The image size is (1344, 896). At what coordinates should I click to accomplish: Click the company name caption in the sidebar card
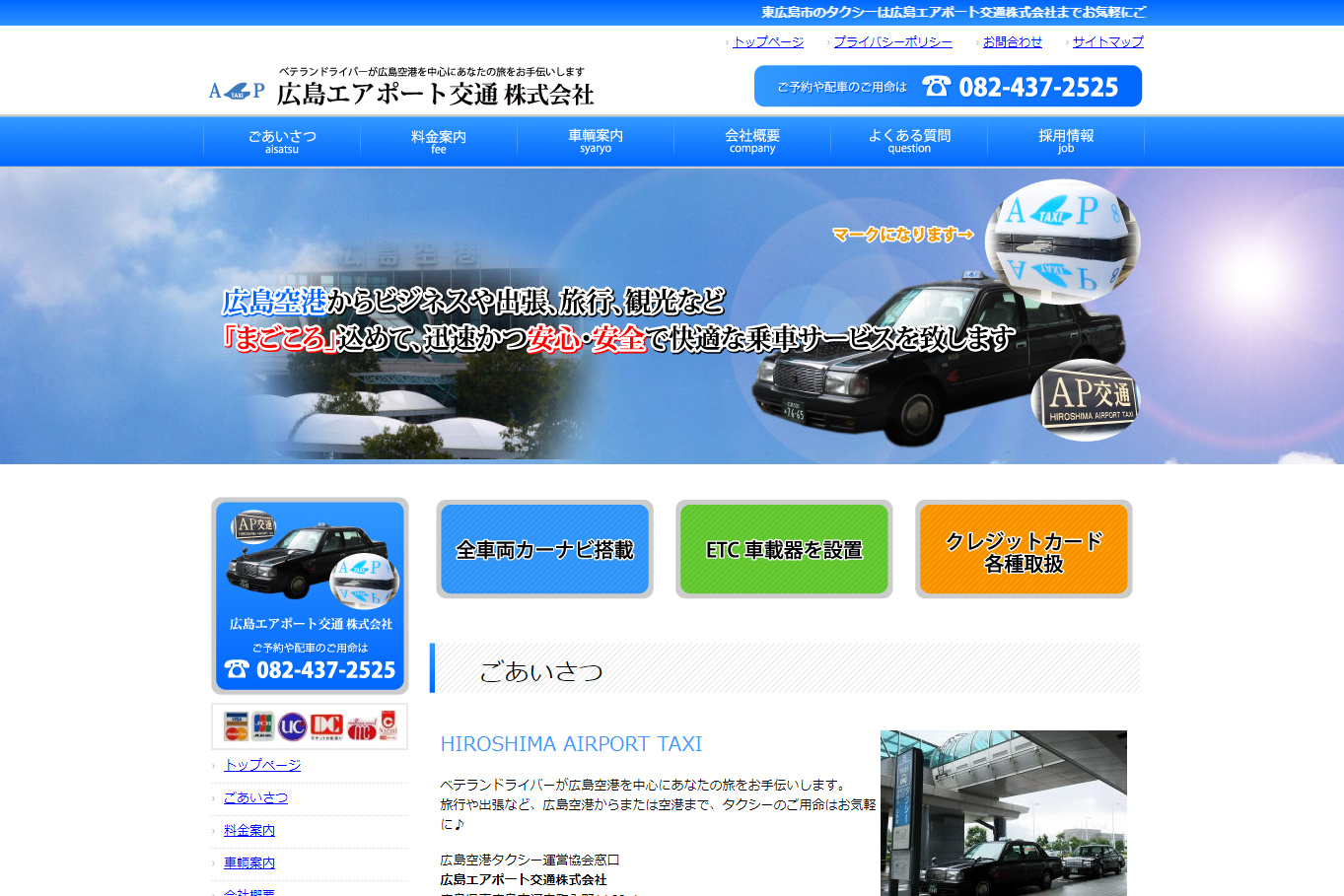(311, 624)
